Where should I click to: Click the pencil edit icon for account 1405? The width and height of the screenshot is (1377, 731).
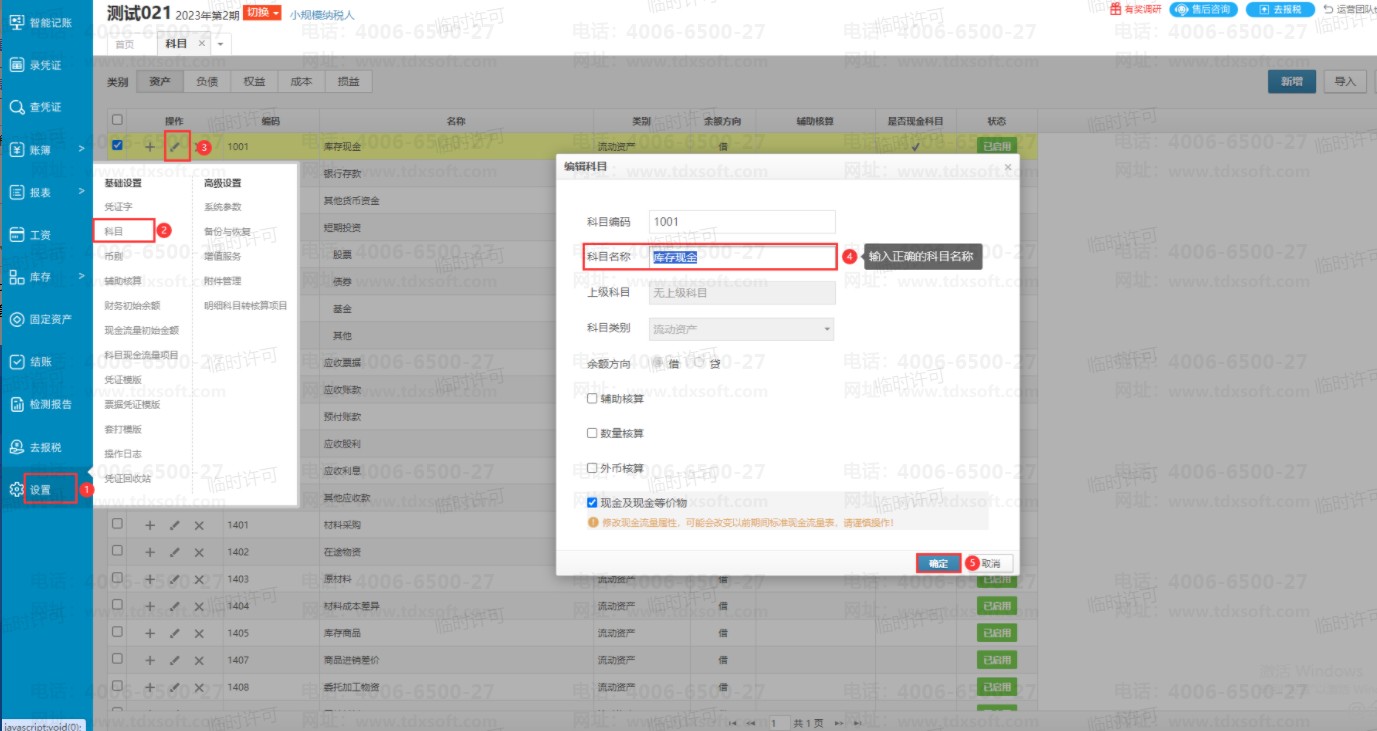click(x=175, y=633)
